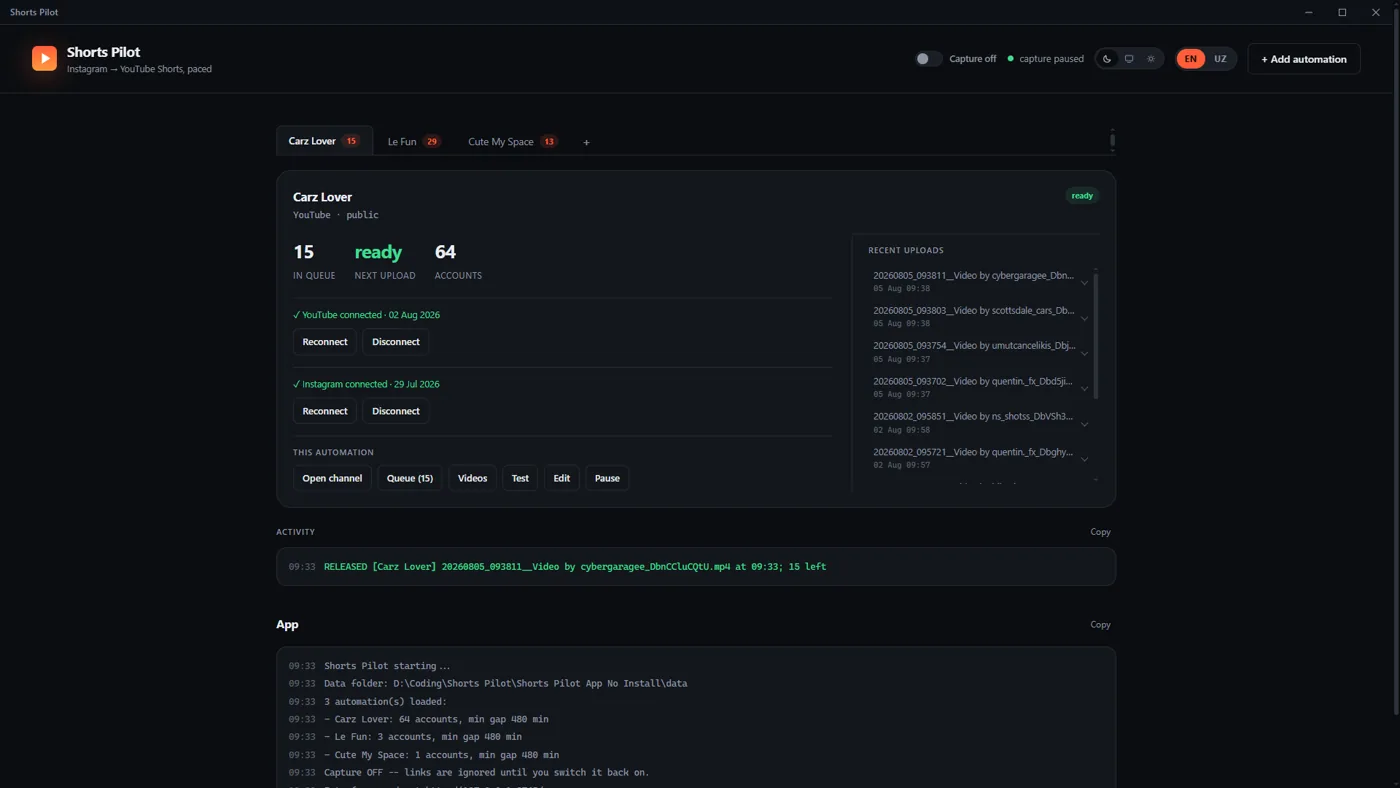This screenshot has width=1400, height=788.
Task: Click the Data folder path log line
Action: coord(505,684)
